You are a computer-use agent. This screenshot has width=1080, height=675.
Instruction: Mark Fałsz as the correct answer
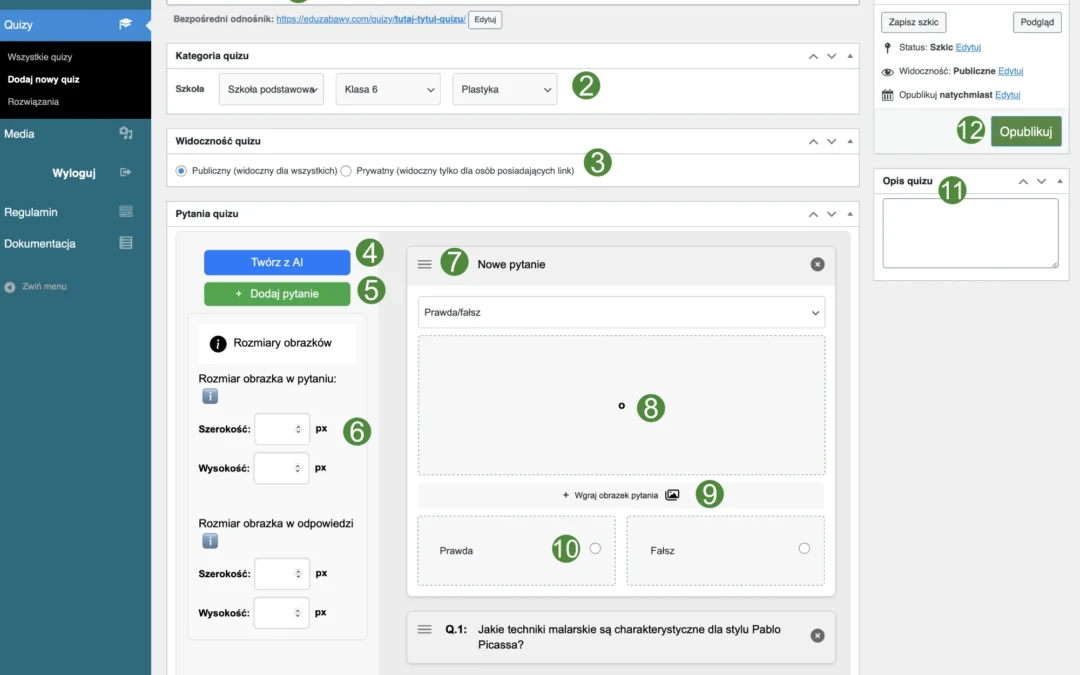coord(804,548)
